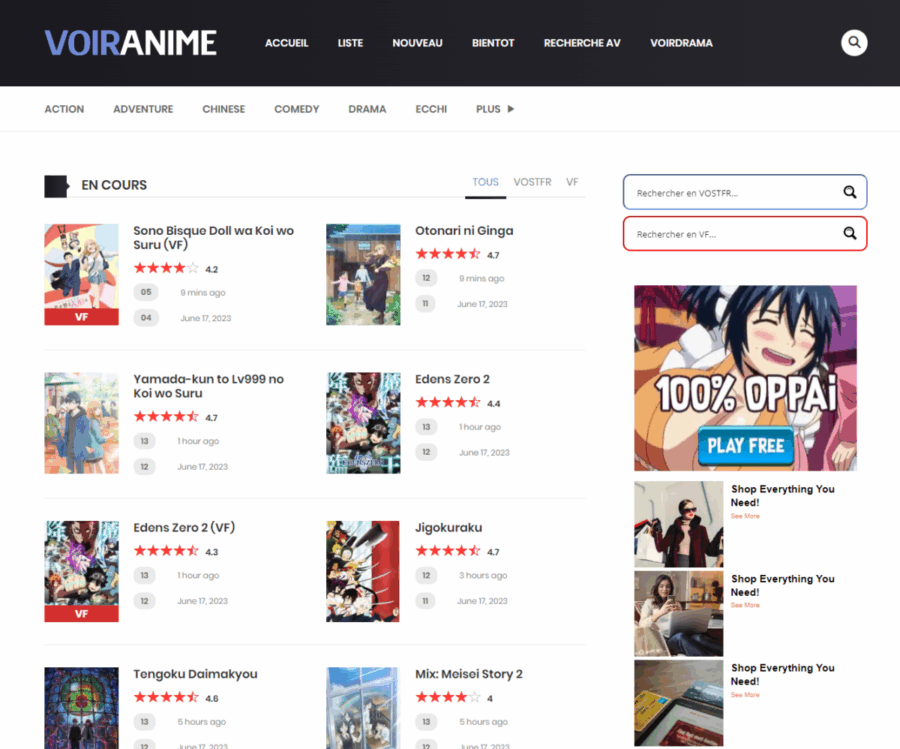Image resolution: width=900 pixels, height=749 pixels.
Task: Open Mix: Meisei Story 2 title
Action: click(469, 674)
